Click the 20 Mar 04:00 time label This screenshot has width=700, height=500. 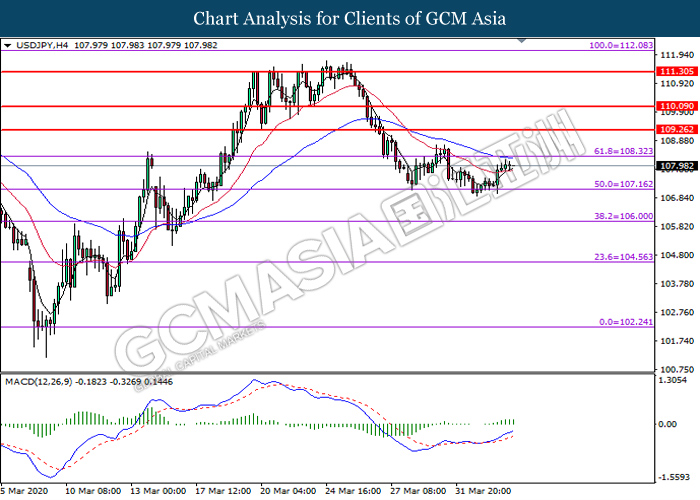coord(288,491)
